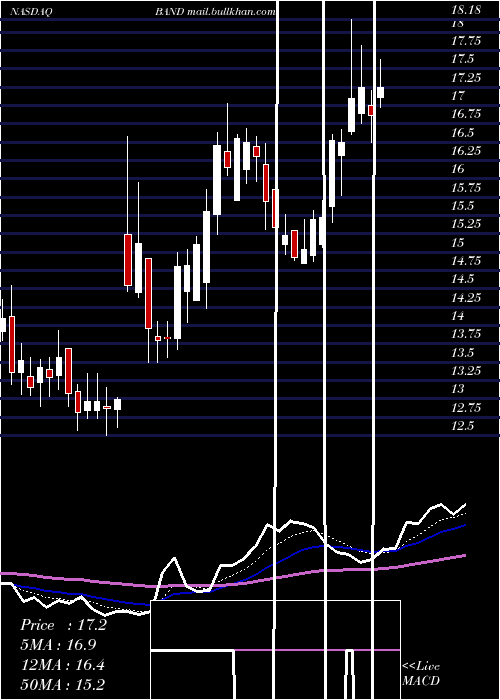Select the 18.18 top price label
This screenshot has width=500, height=700.
coord(466,10)
